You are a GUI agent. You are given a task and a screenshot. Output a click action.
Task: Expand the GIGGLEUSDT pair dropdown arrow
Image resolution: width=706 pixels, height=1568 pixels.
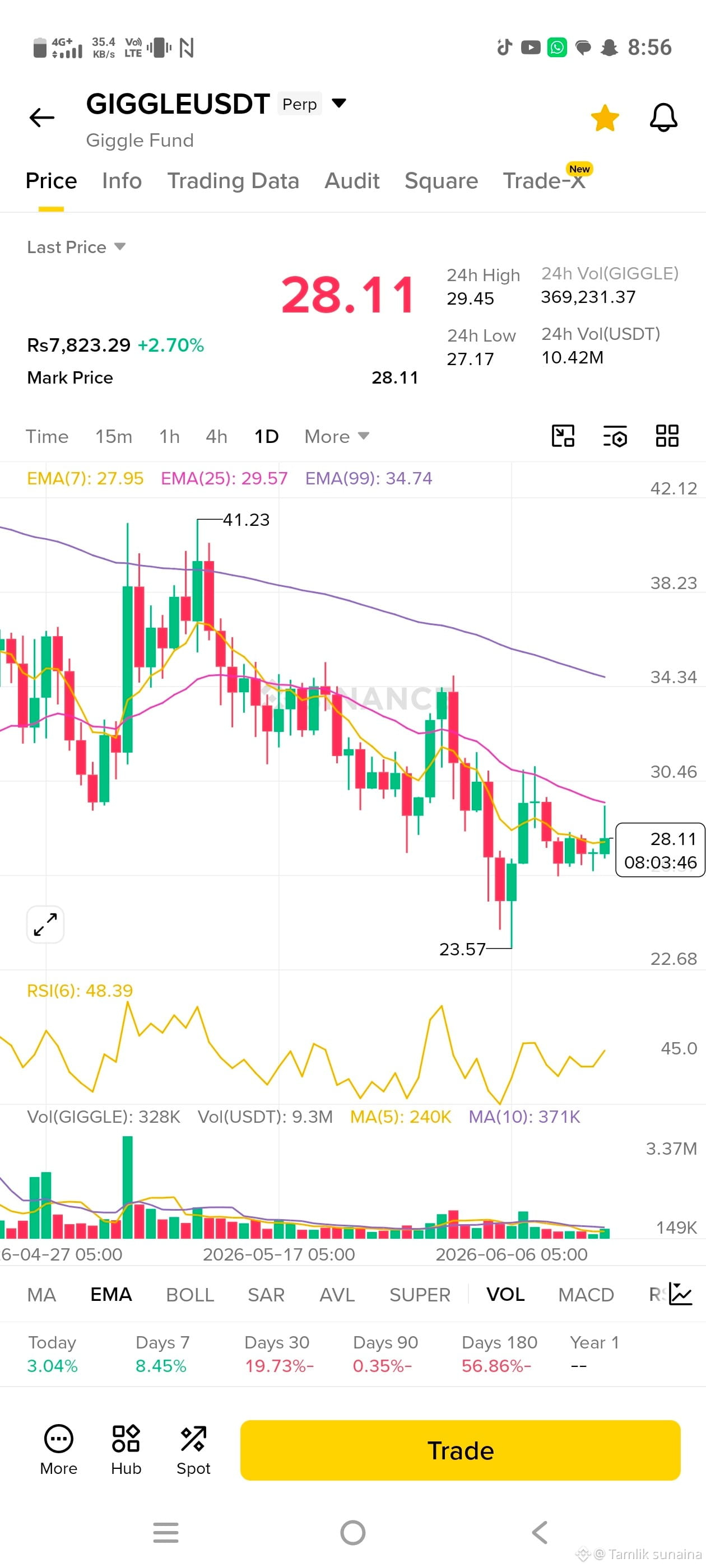[x=338, y=104]
